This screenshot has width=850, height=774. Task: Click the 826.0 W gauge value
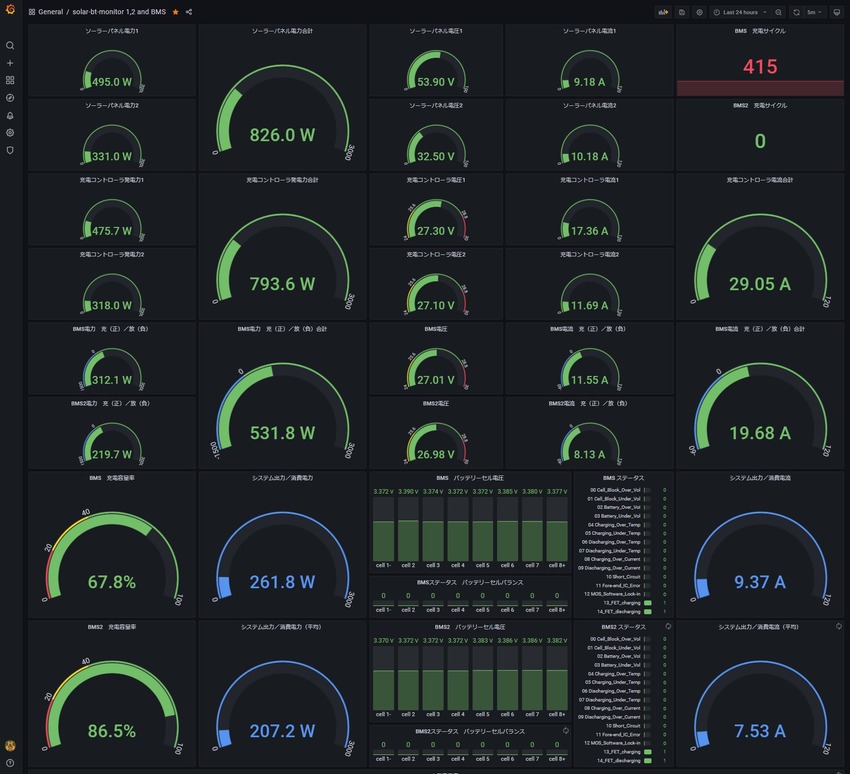coord(282,135)
